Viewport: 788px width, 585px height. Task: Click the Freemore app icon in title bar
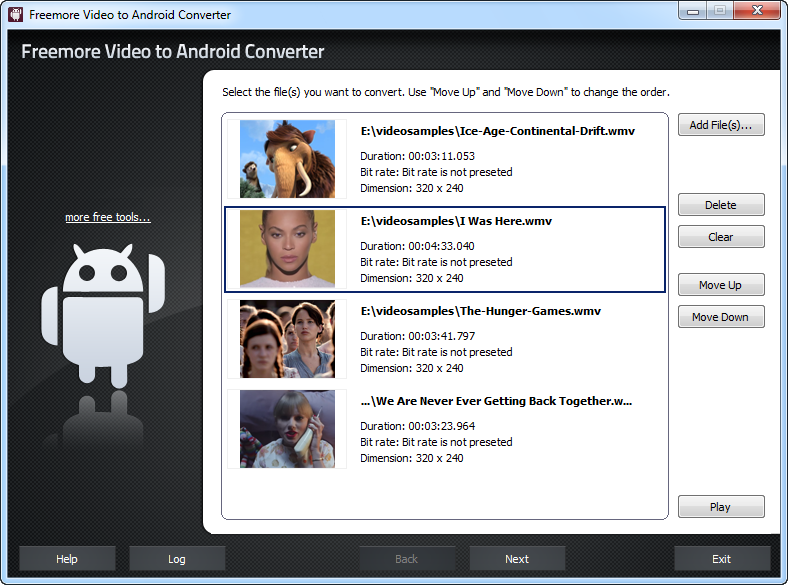point(16,14)
